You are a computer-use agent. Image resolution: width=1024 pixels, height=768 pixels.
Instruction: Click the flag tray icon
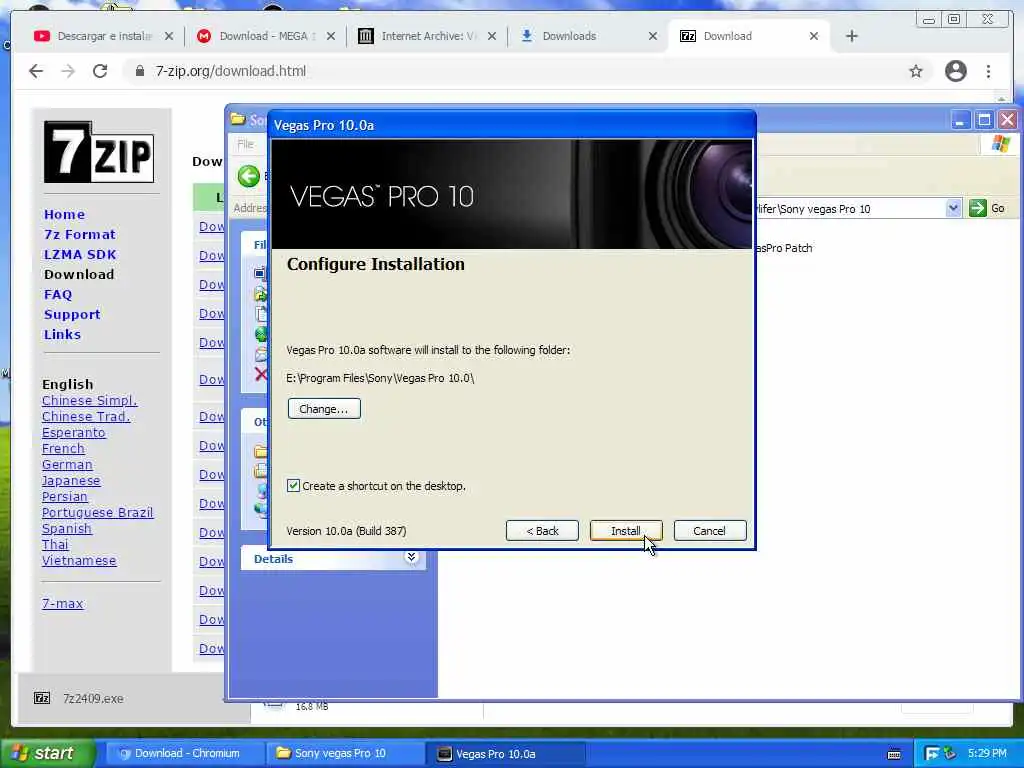pos(932,754)
